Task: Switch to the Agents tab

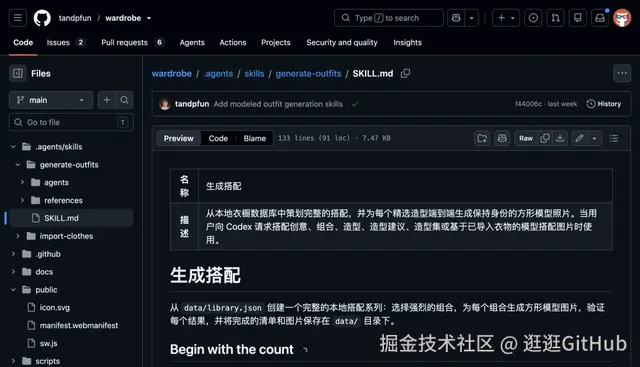Action: 192,42
